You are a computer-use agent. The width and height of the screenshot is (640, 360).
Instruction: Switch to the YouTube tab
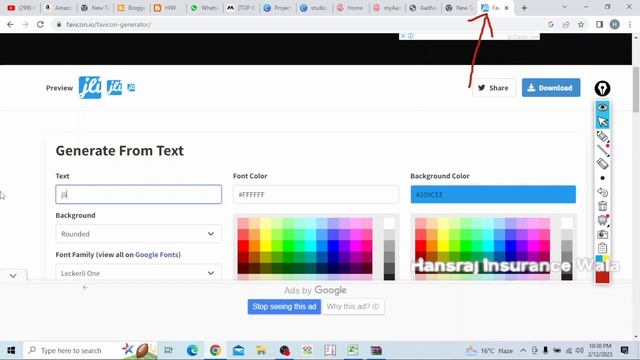(21, 8)
